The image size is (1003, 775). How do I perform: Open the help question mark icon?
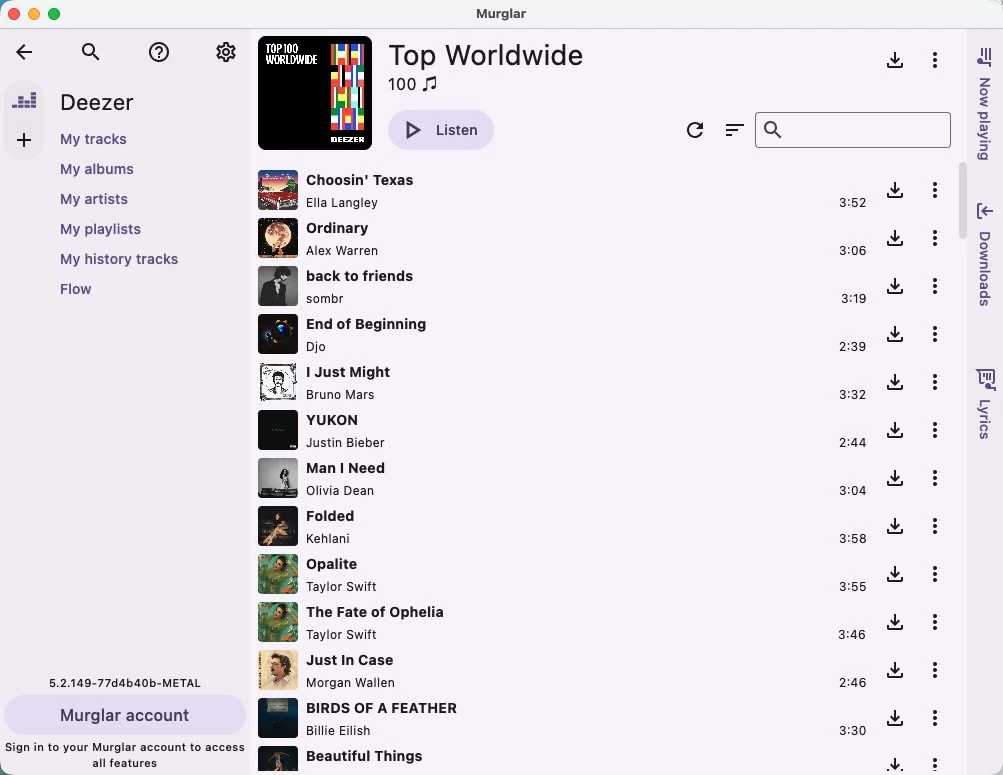pyautogui.click(x=158, y=52)
